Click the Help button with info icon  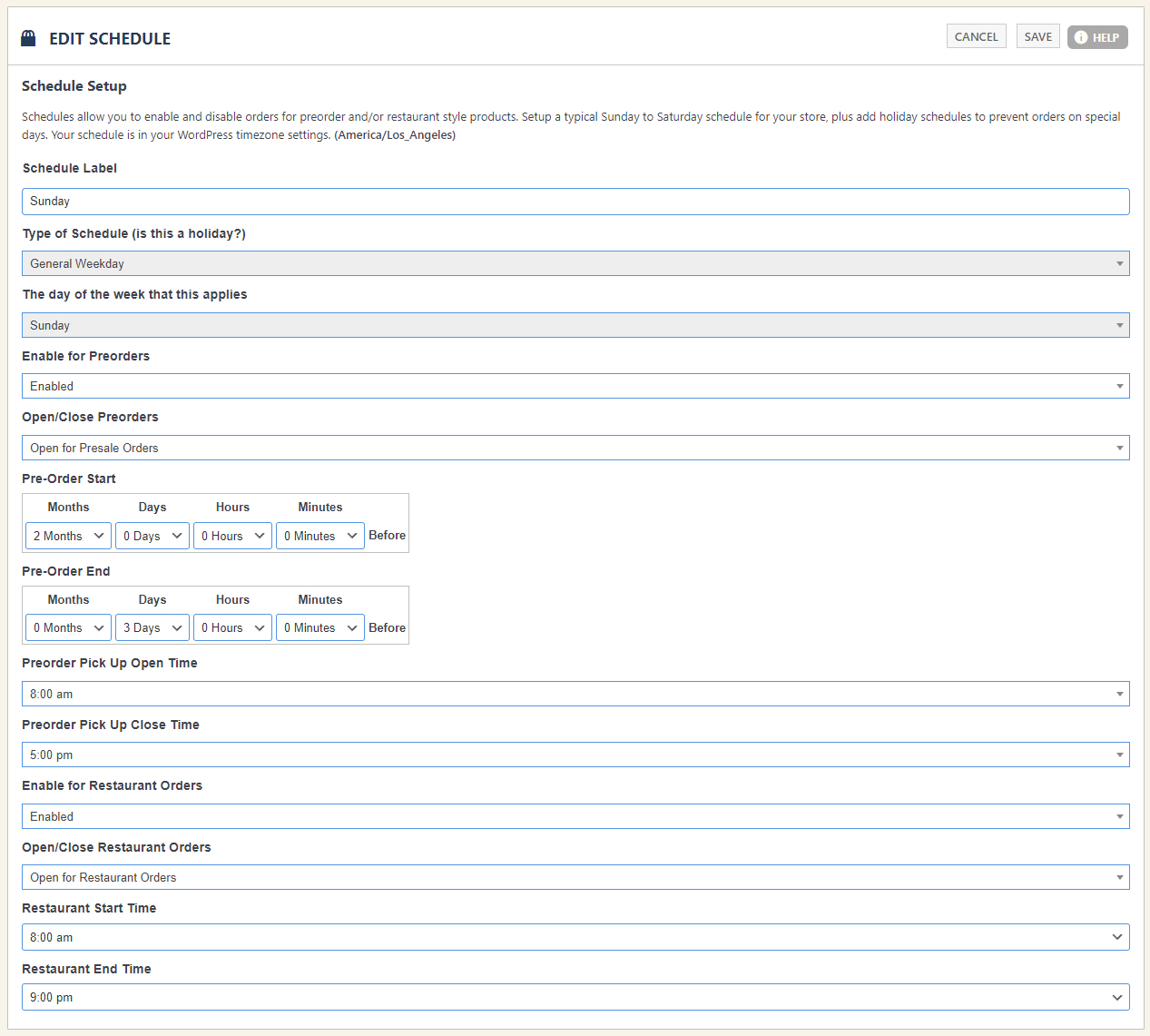pos(1096,37)
